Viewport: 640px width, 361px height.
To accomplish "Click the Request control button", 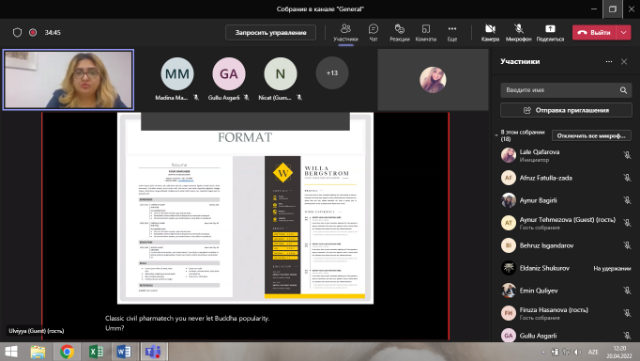I will coord(271,32).
